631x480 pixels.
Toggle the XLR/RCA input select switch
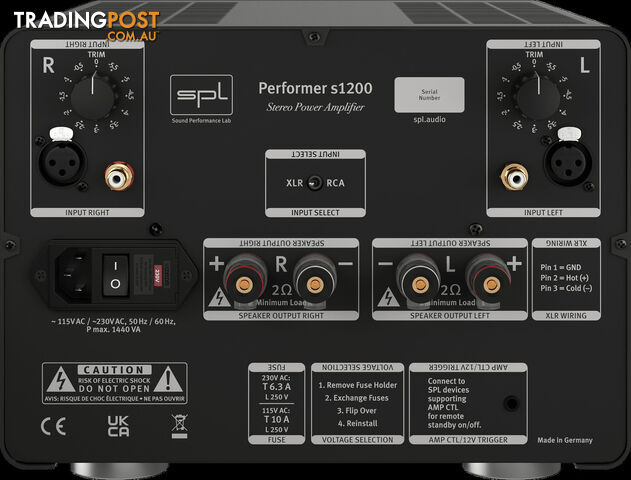314,183
